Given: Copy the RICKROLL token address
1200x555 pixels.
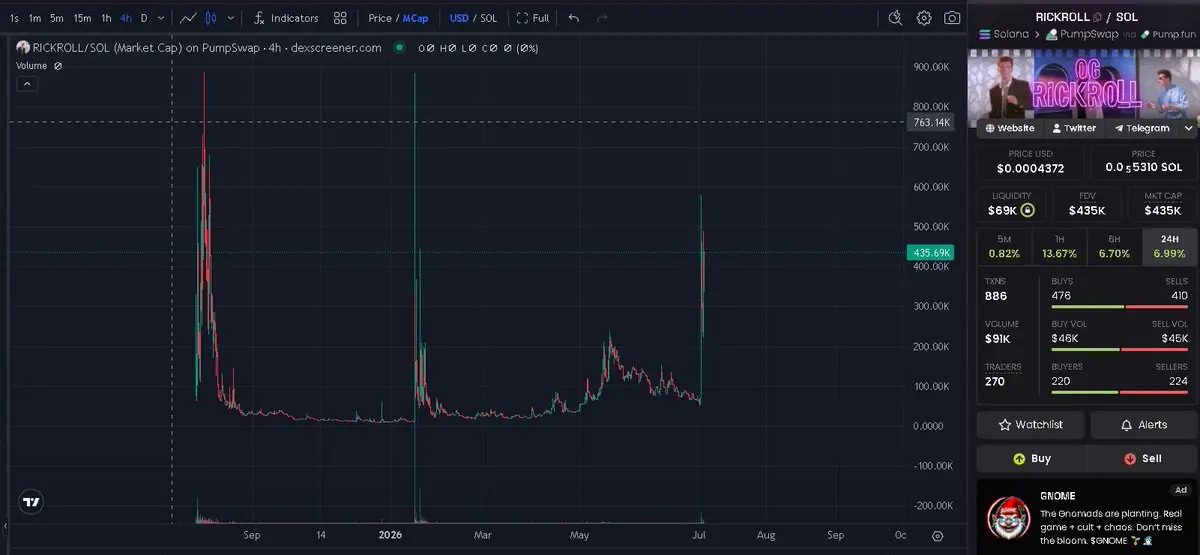Looking at the screenshot, I should 1097,17.
